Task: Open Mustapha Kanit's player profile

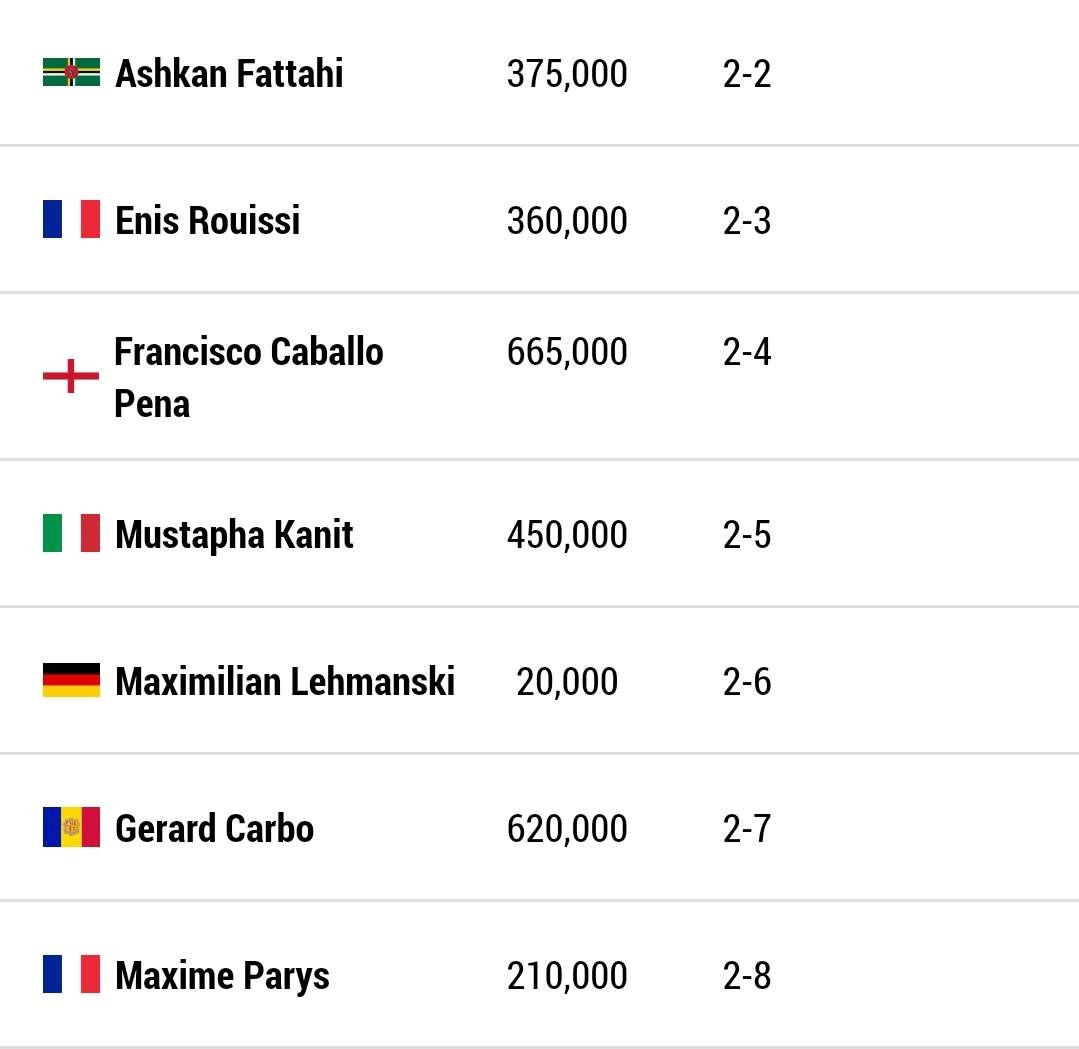Action: tap(234, 535)
